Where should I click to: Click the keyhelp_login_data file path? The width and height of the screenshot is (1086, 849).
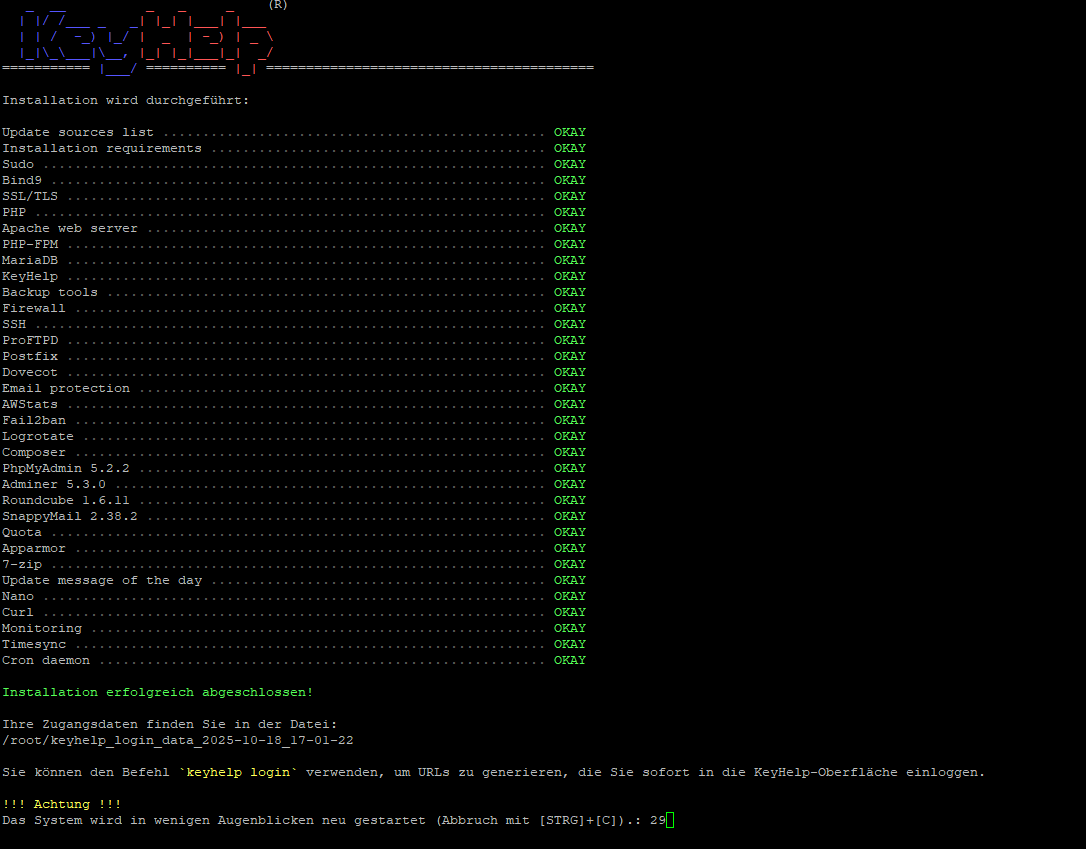coord(177,741)
